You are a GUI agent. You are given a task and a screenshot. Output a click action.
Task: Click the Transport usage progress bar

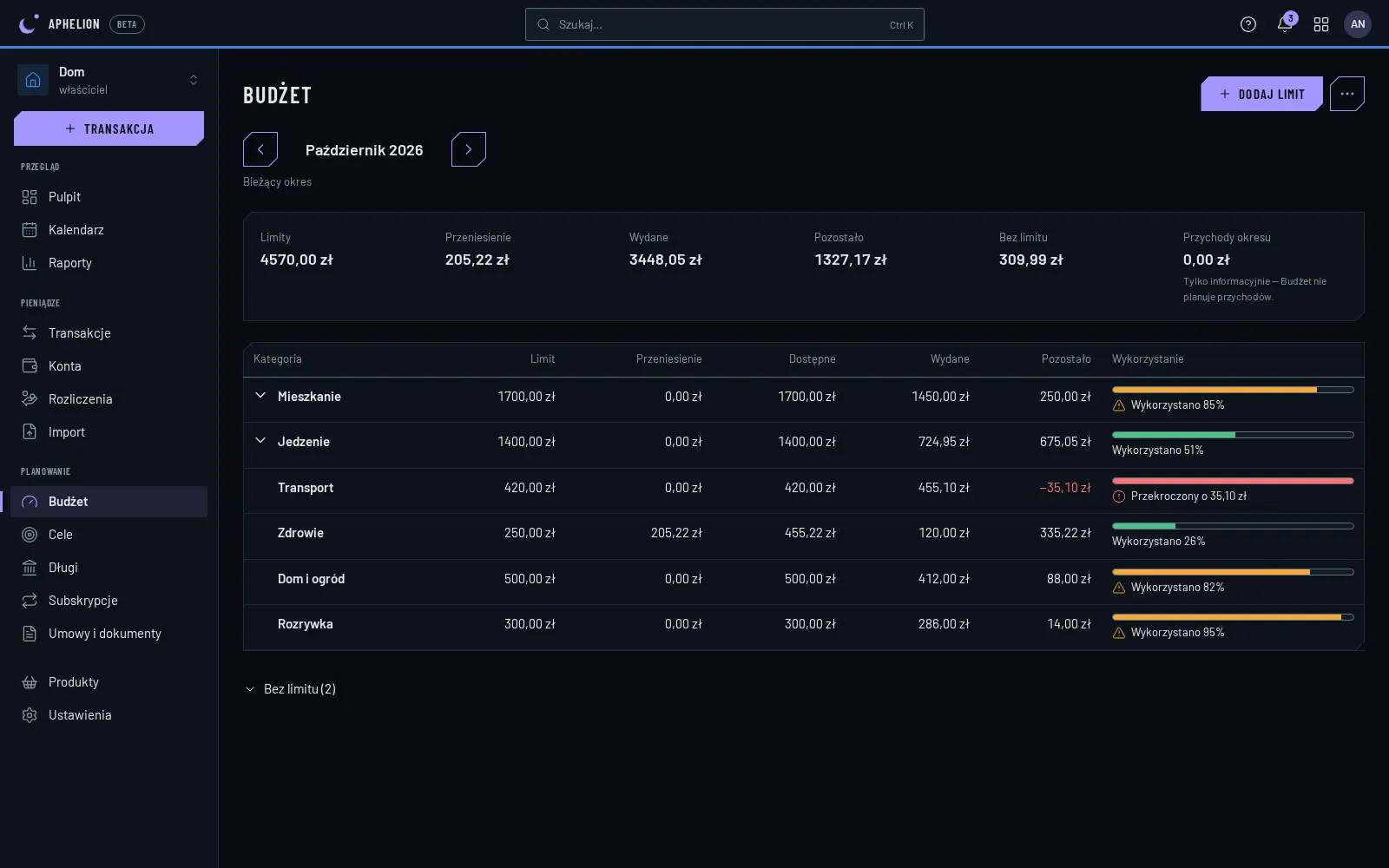click(1233, 481)
